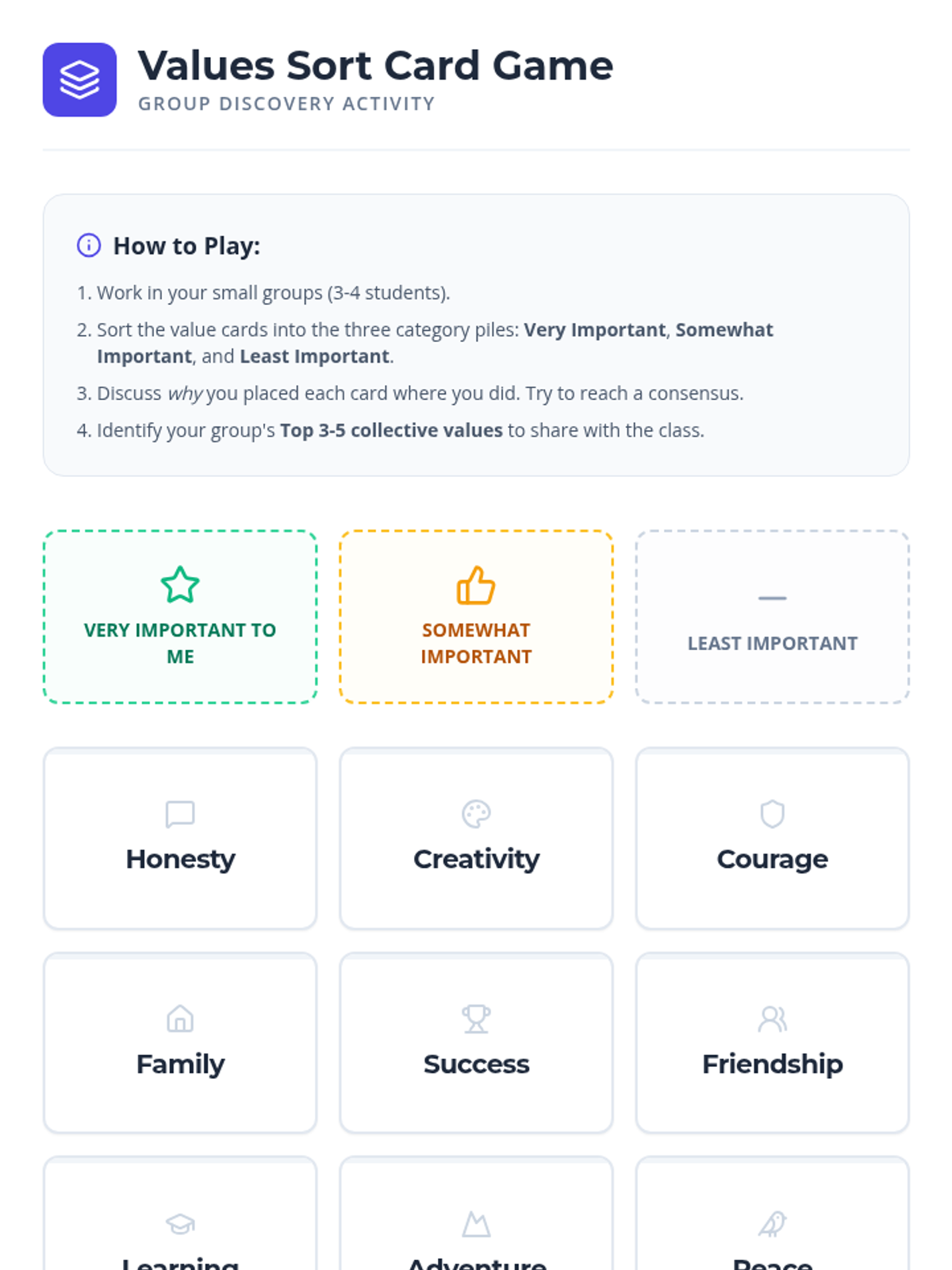Pick the Friendship value card
The image size is (952, 1270).
tap(772, 1043)
